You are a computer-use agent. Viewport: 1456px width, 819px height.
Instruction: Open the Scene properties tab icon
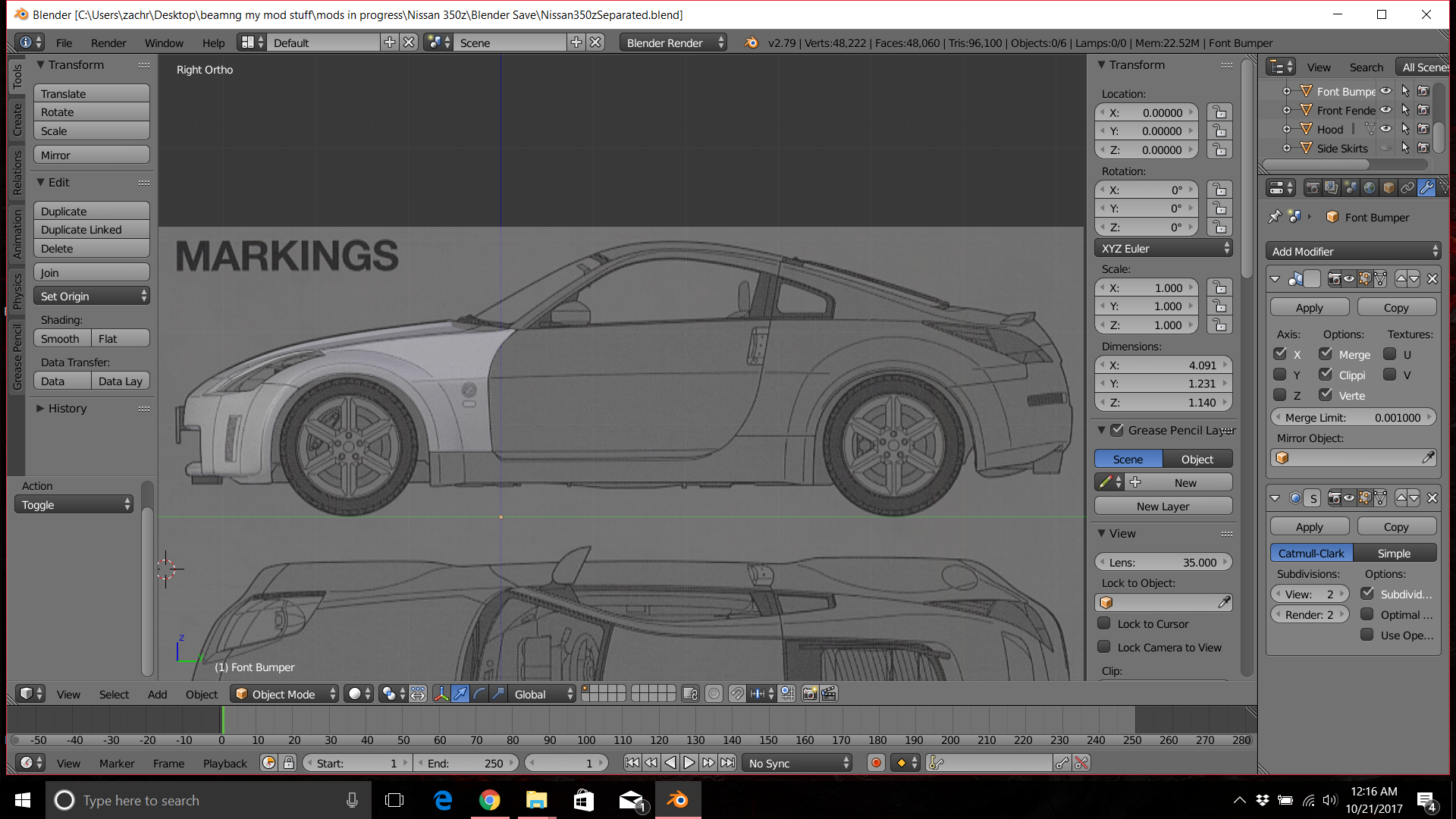click(1351, 187)
